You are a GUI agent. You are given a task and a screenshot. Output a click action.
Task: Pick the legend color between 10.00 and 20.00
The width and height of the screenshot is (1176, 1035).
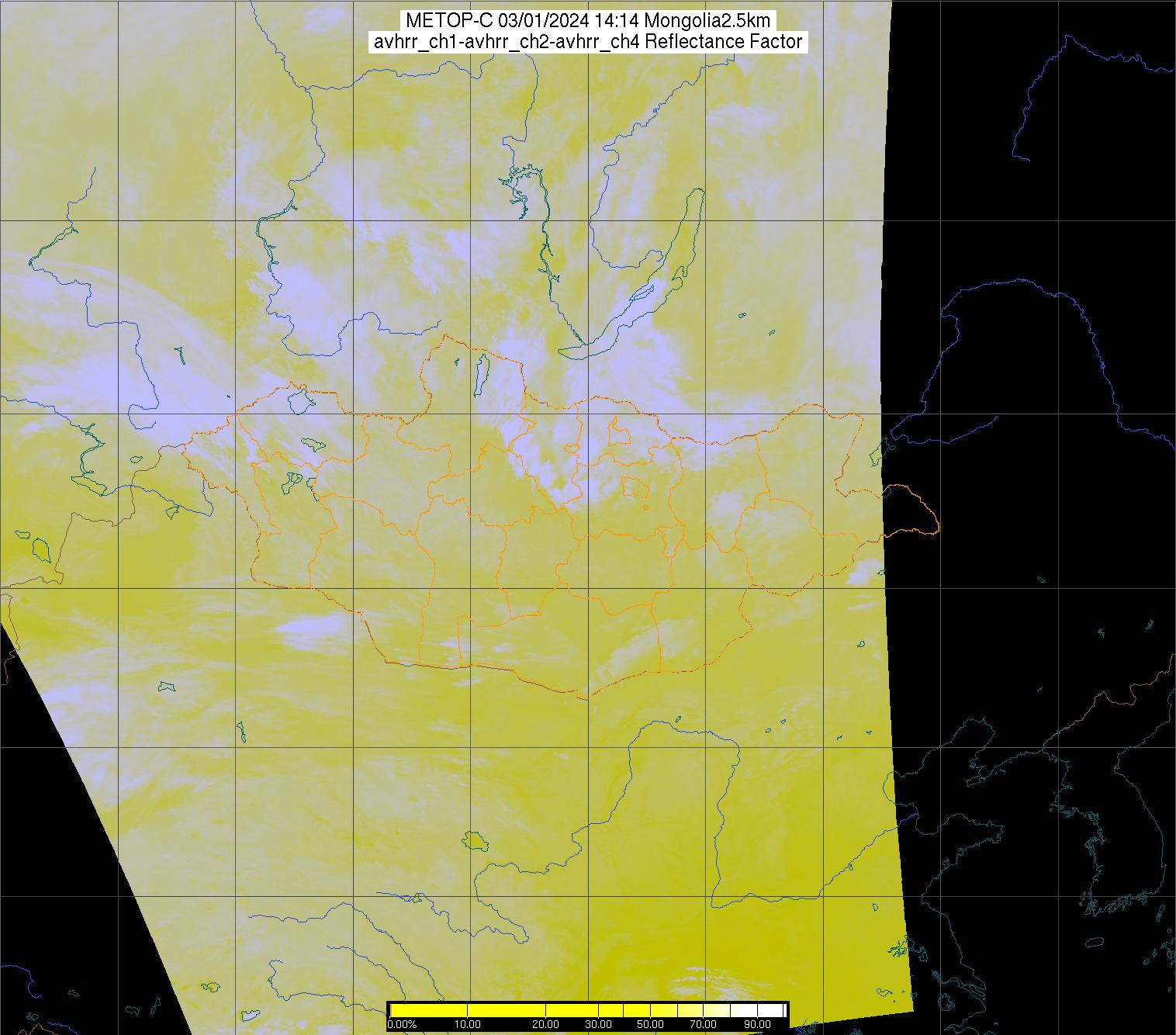(x=507, y=1010)
